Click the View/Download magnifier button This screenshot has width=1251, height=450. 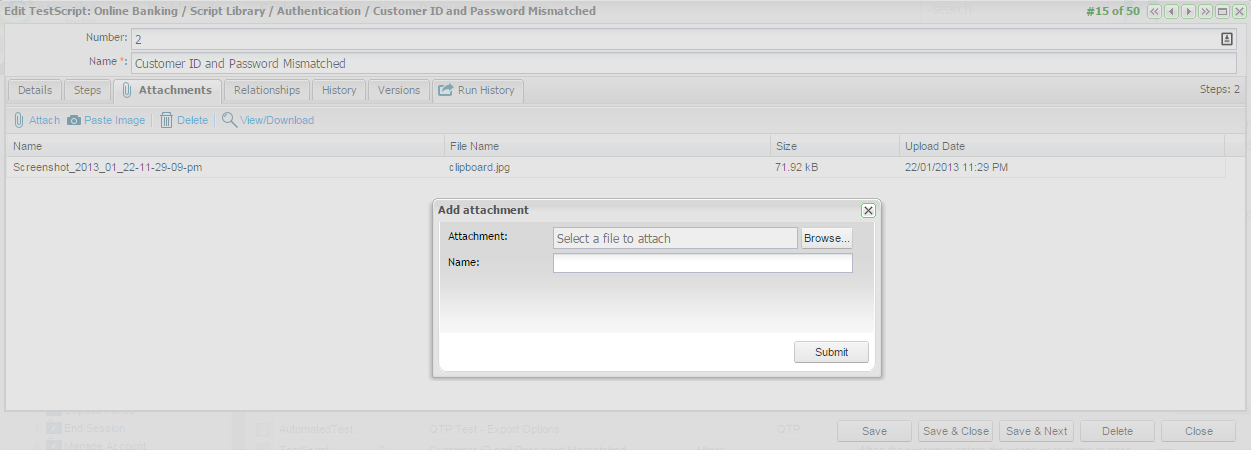[268, 120]
